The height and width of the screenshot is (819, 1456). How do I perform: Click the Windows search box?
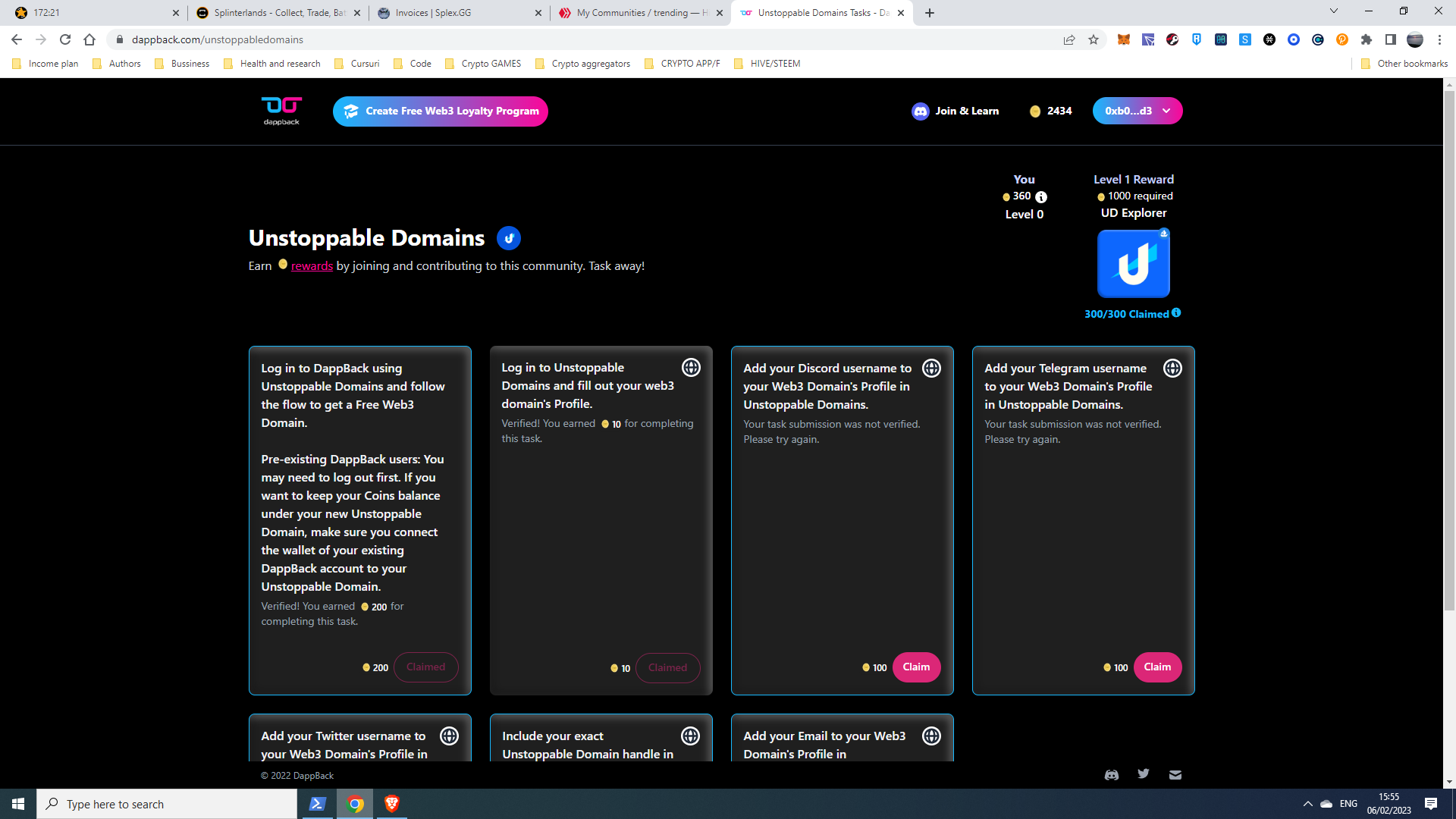(167, 804)
